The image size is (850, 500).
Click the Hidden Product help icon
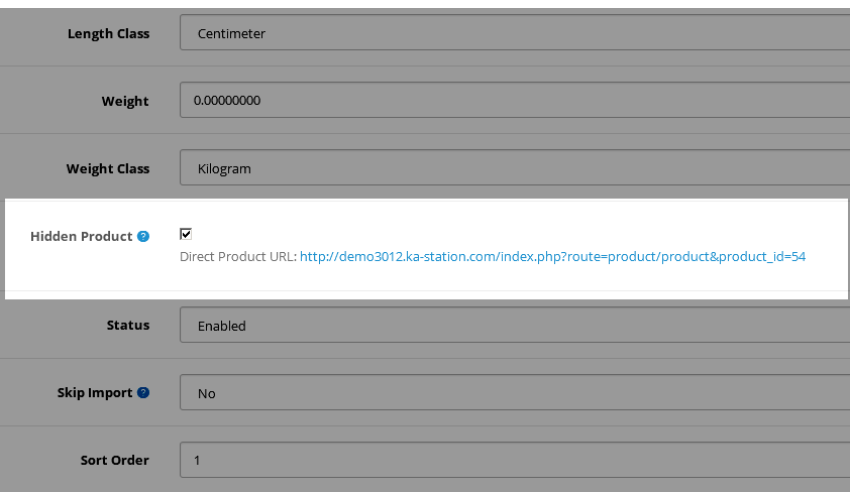coord(143,236)
